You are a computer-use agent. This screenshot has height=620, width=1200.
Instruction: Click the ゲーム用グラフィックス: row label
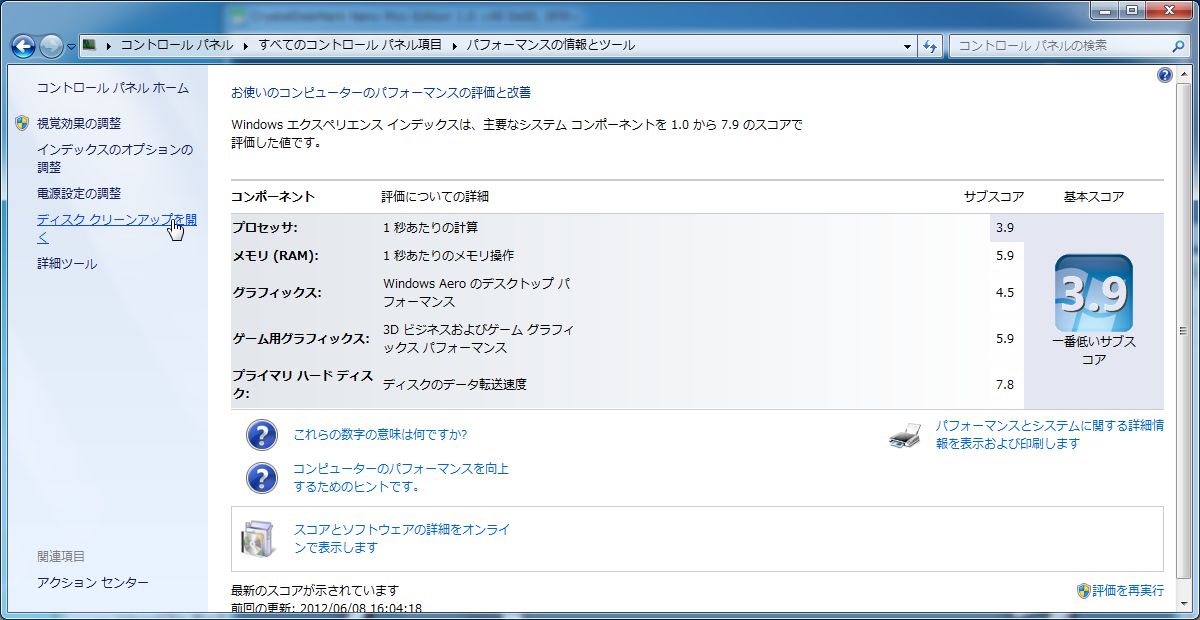pyautogui.click(x=301, y=339)
